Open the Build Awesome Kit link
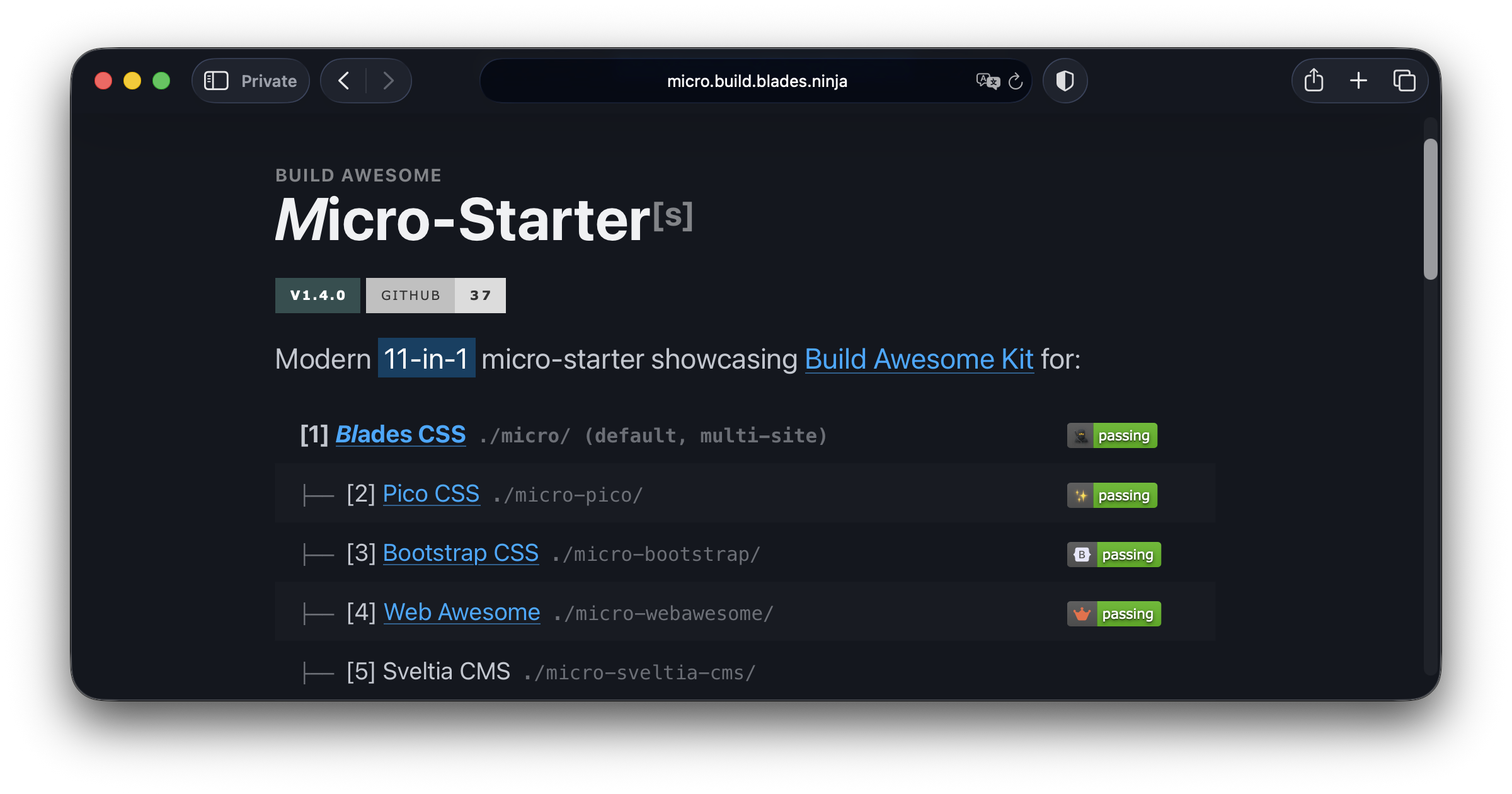This screenshot has width=1512, height=794. [x=919, y=359]
